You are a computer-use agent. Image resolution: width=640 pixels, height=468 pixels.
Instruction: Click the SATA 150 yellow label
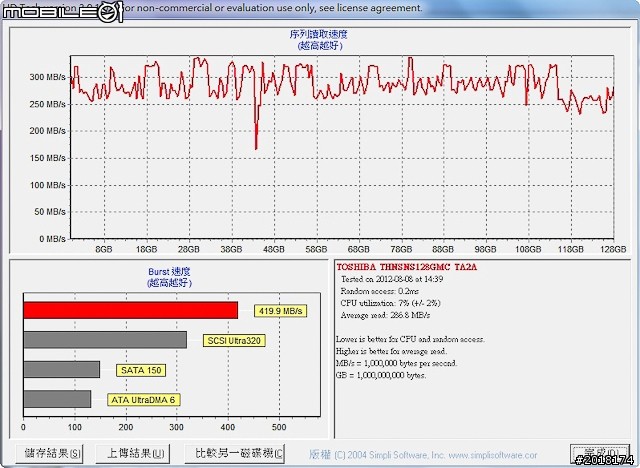(x=141, y=370)
